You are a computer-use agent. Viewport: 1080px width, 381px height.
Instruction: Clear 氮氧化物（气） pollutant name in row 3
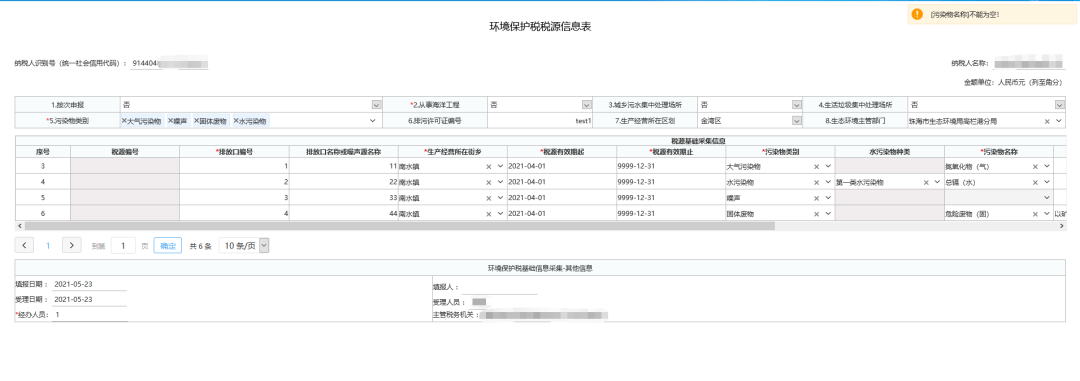pos(1035,167)
